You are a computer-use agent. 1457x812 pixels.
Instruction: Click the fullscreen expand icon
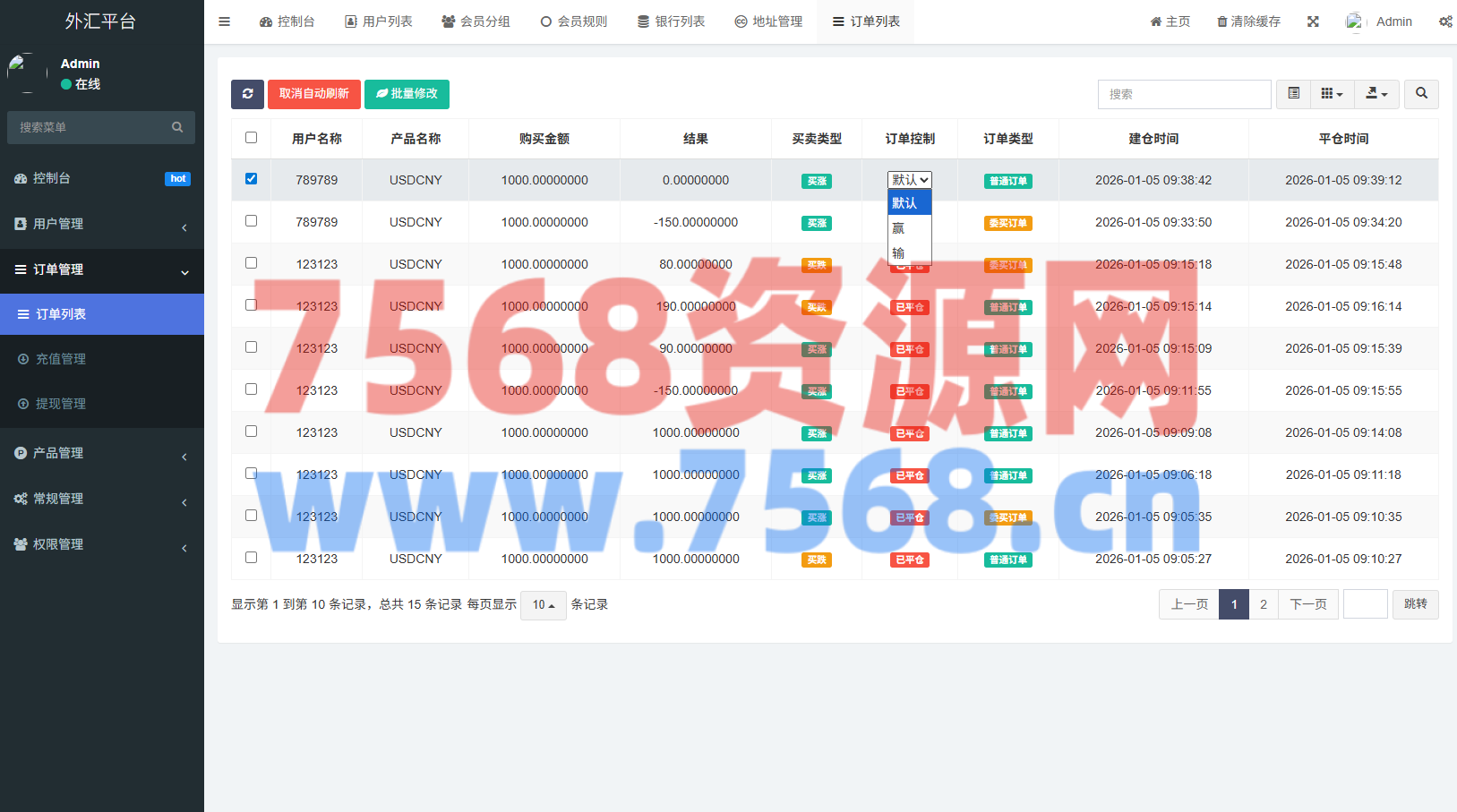tap(1313, 21)
